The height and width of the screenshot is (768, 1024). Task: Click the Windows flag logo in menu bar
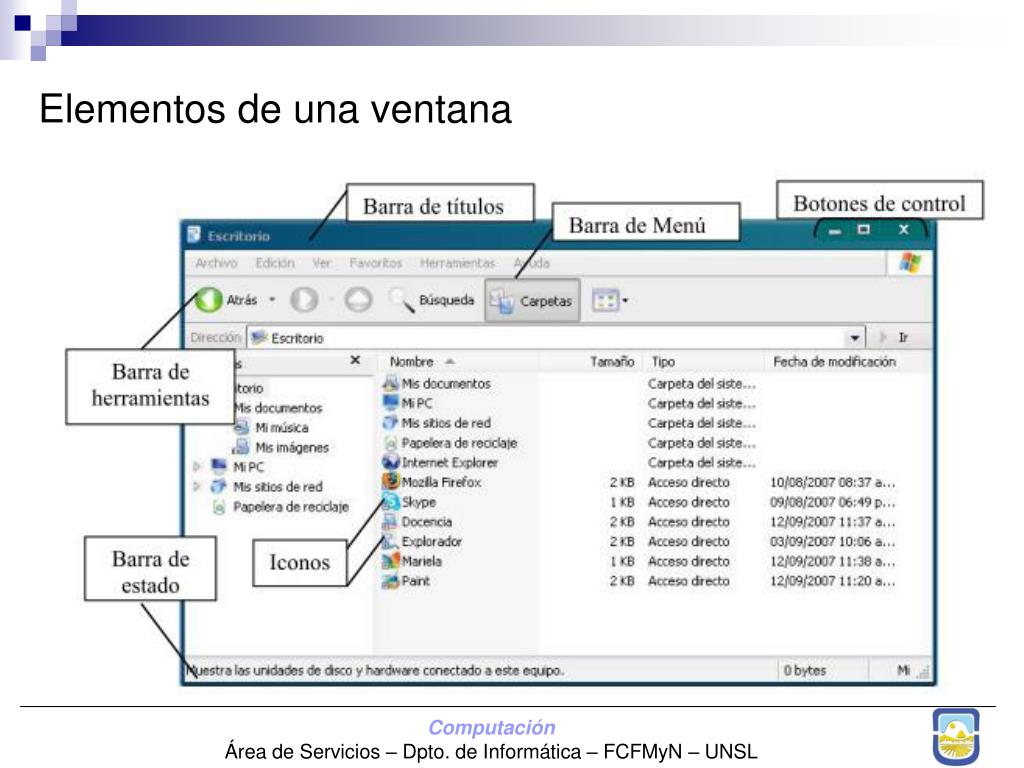tap(910, 263)
